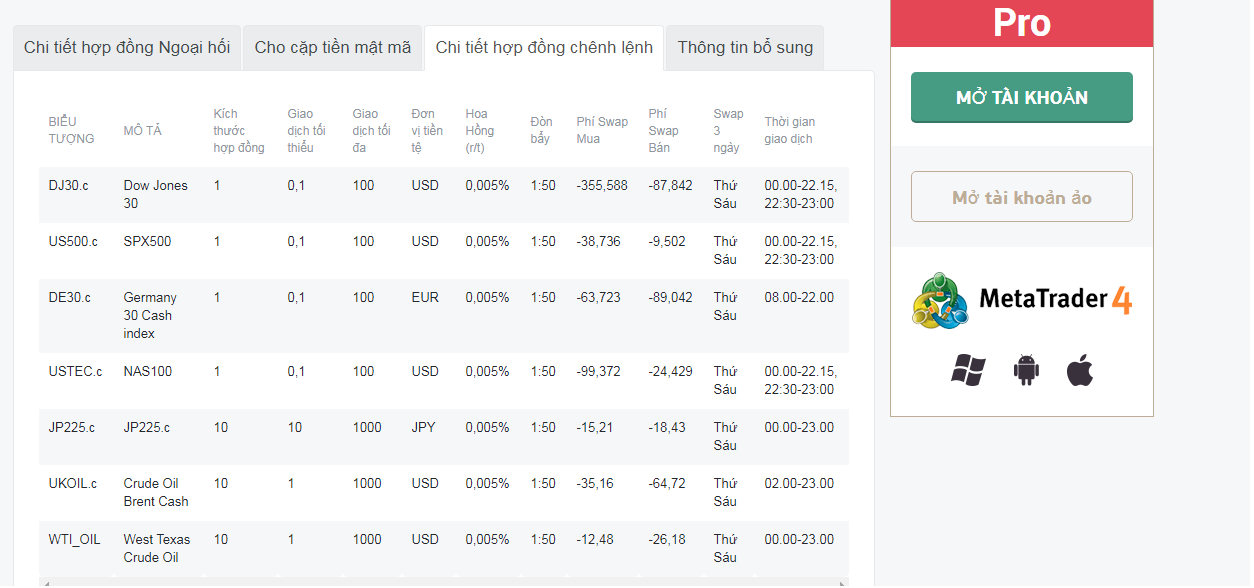Click the UKOIL.c symbol cell
The height and width of the screenshot is (588, 1254).
[x=73, y=483]
